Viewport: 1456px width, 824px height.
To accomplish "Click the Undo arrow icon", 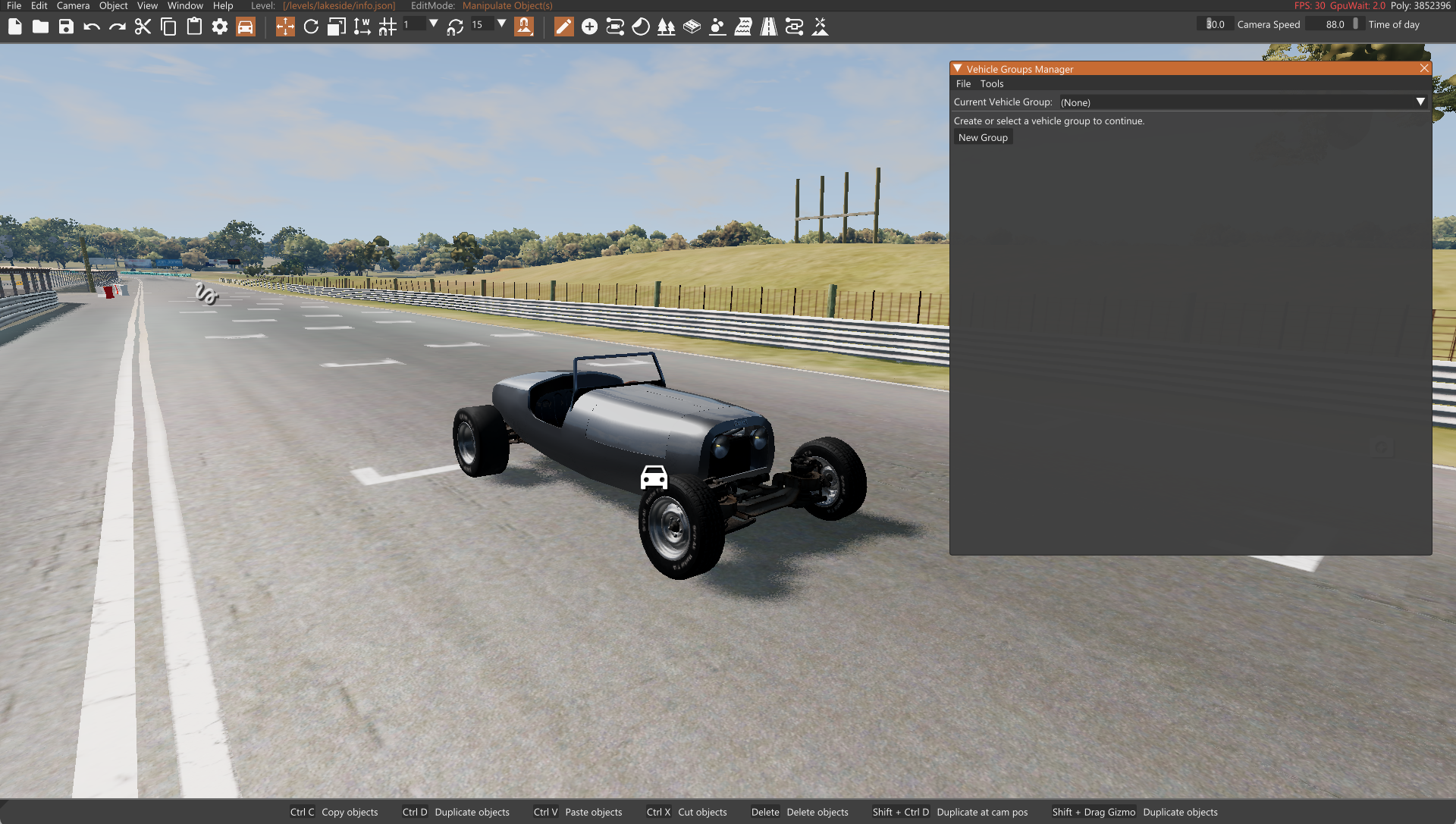I will tap(92, 27).
